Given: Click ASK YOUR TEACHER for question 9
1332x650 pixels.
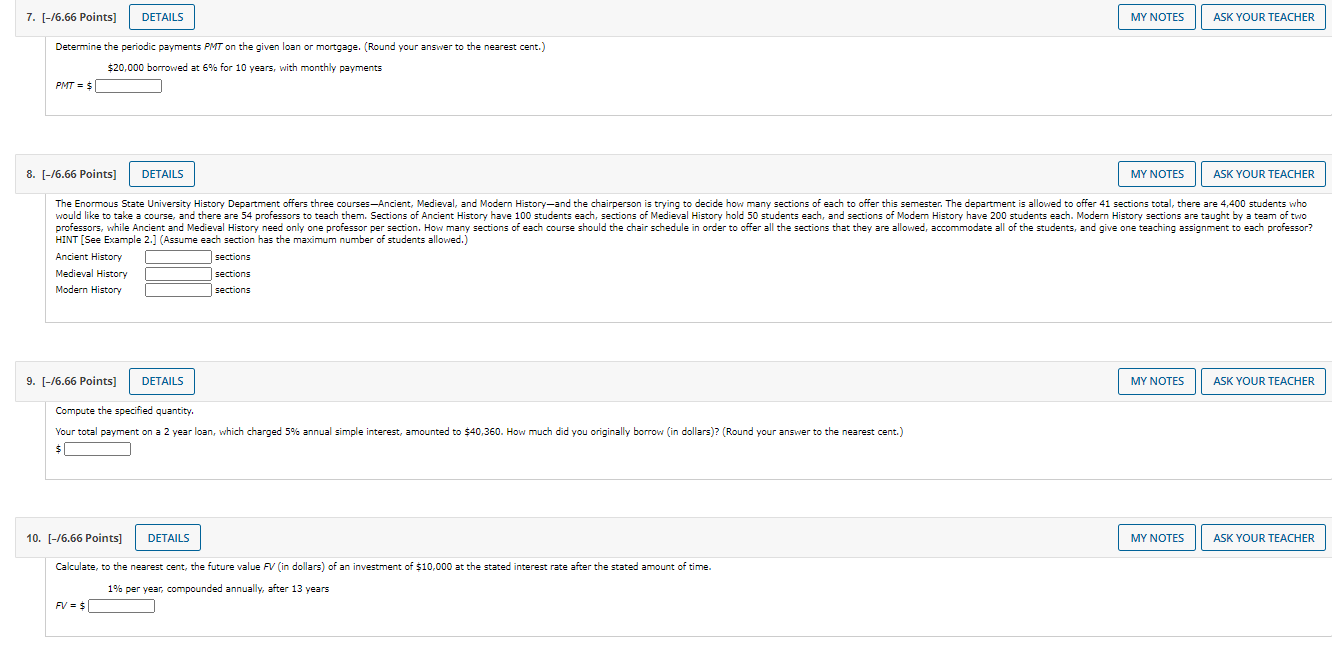Looking at the screenshot, I should coord(1264,381).
